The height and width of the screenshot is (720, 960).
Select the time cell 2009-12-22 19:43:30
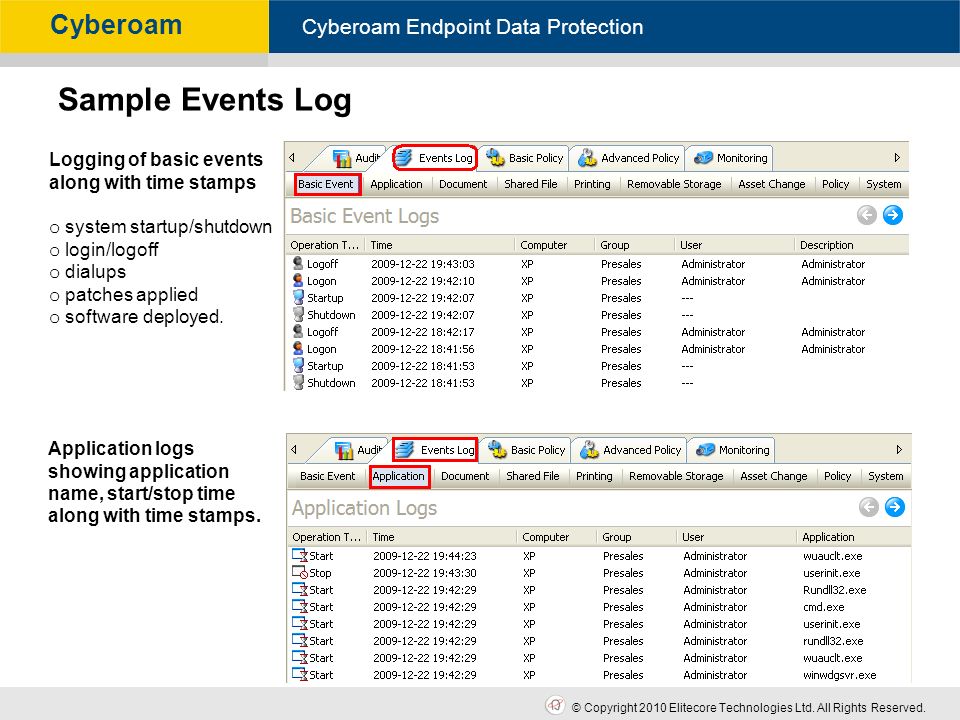coord(424,573)
